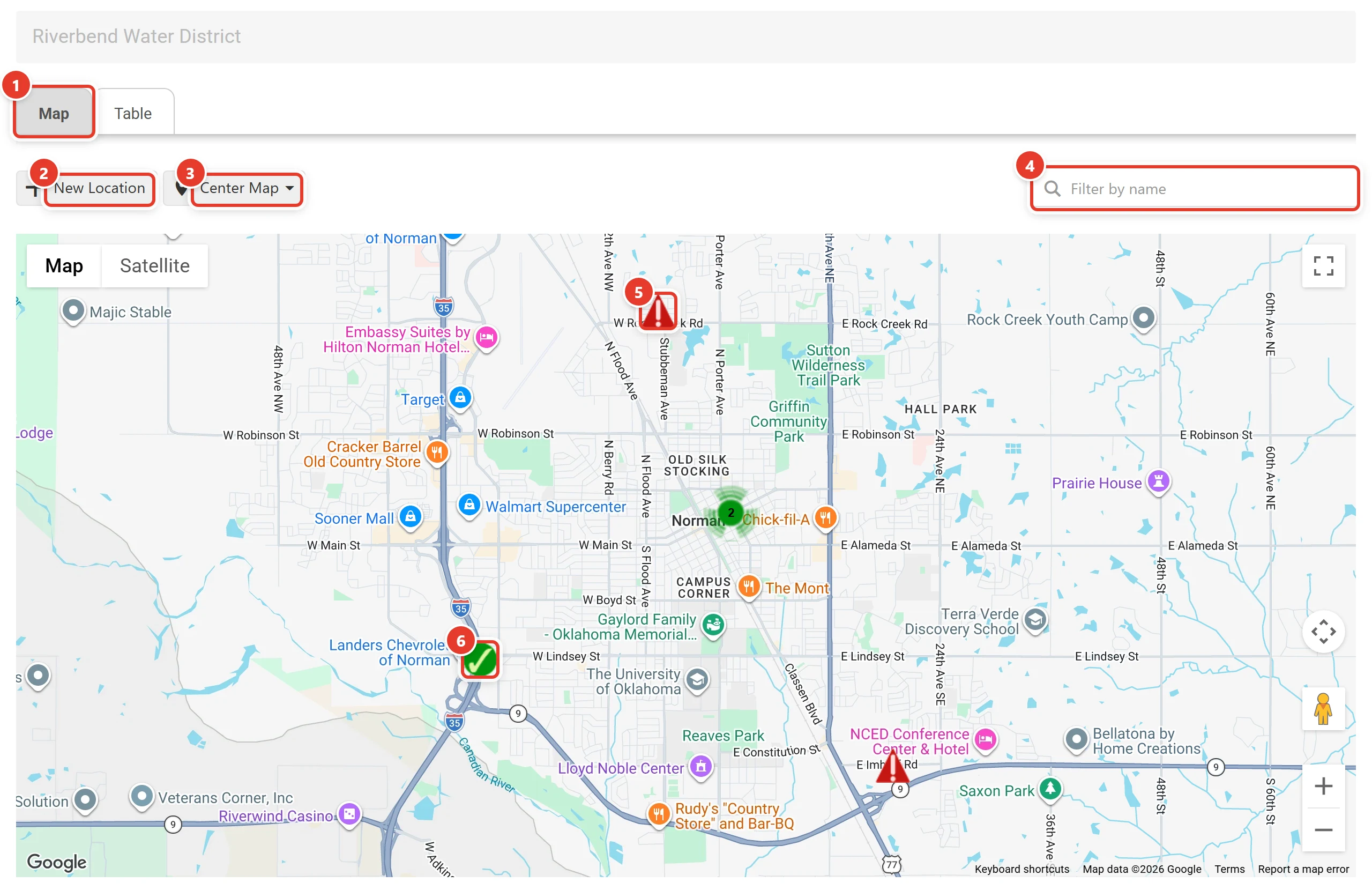This screenshot has height=890, width=1372.
Task: Click the Chick-fil-A restaurant pin
Action: click(825, 518)
